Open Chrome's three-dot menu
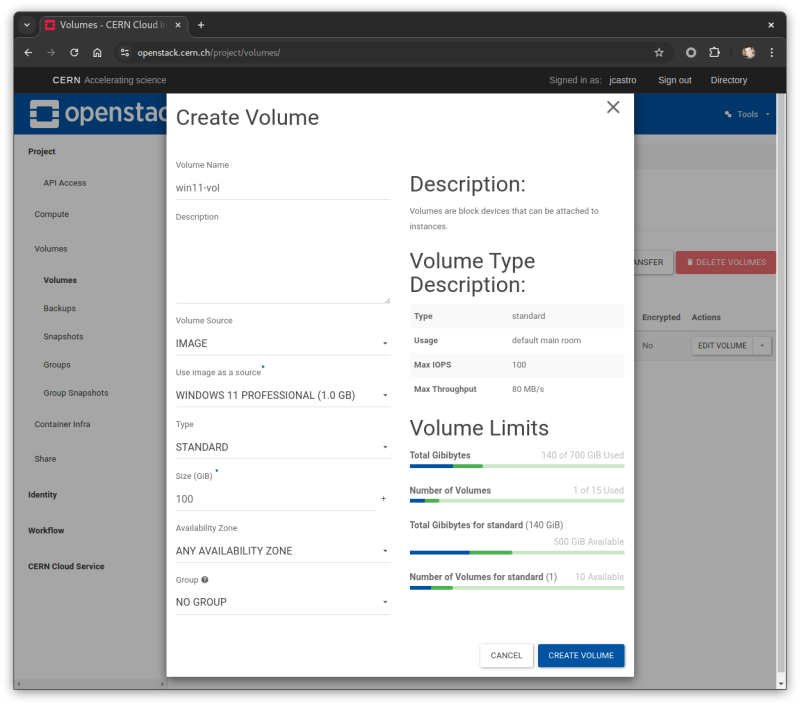 coord(773,51)
